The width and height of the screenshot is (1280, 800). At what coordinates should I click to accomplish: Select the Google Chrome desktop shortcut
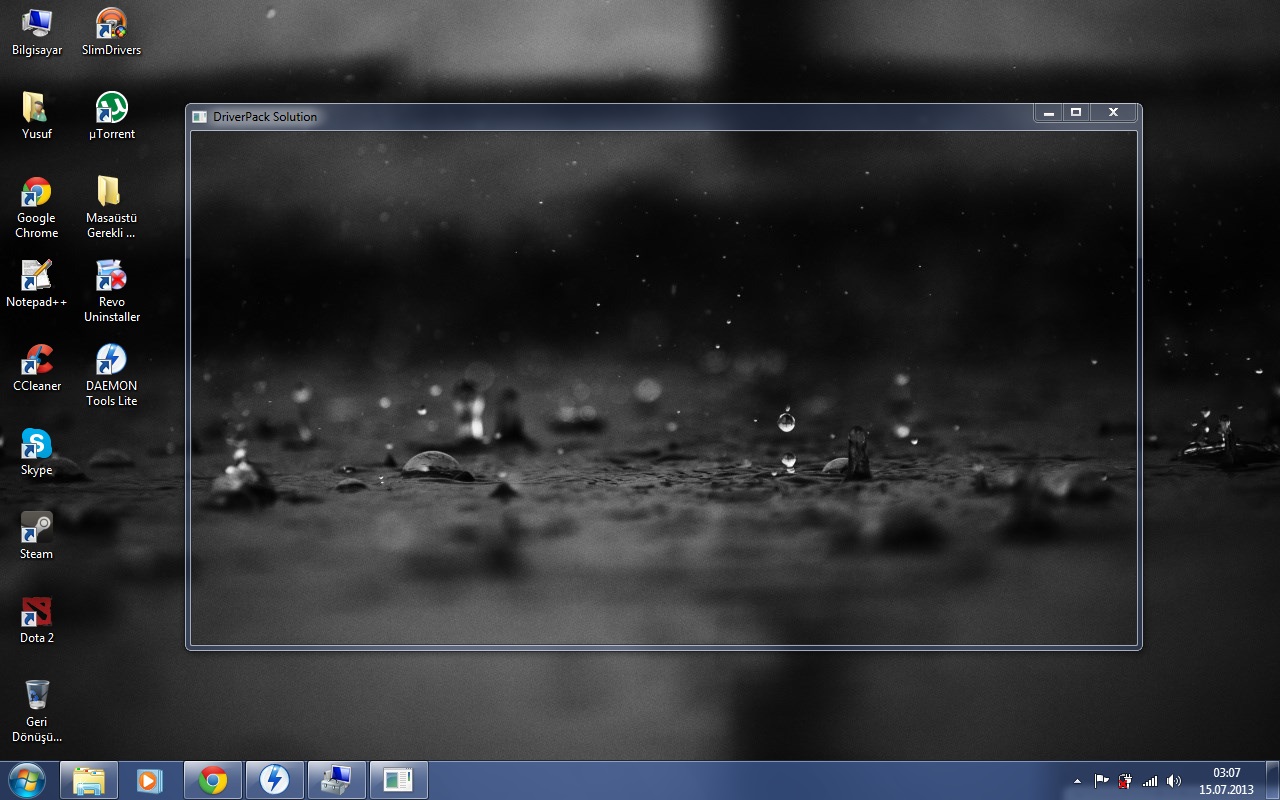37,207
